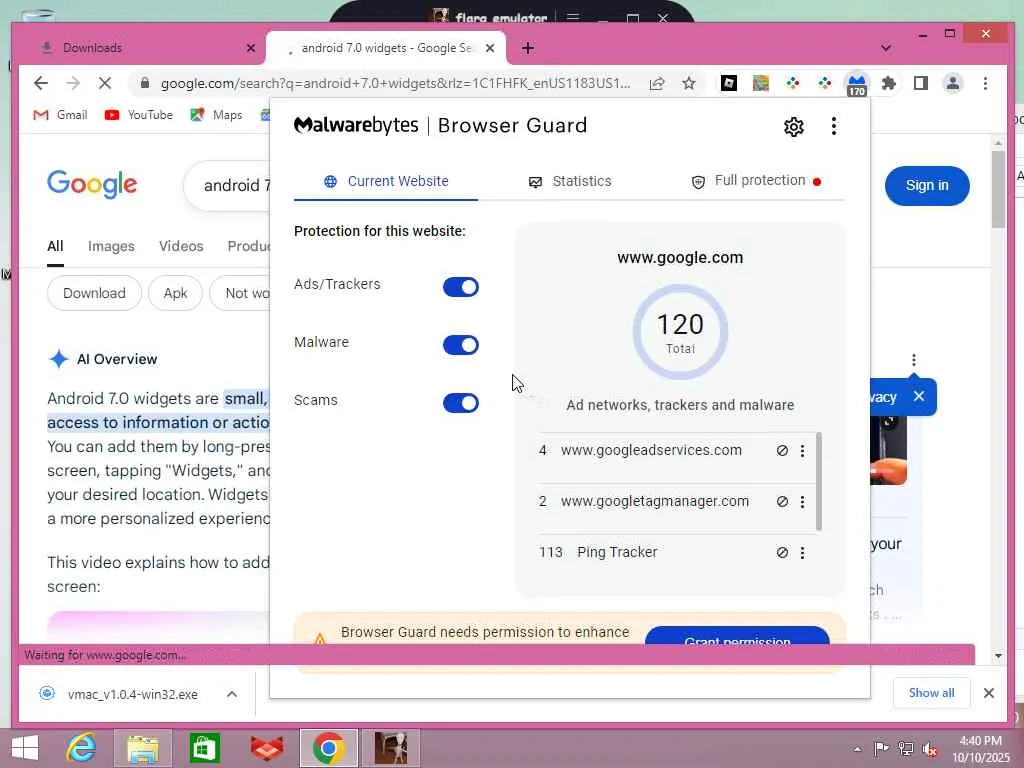Screen dimensions: 1024x768
Task: Click the Apk filter chip
Action: pyautogui.click(x=175, y=293)
